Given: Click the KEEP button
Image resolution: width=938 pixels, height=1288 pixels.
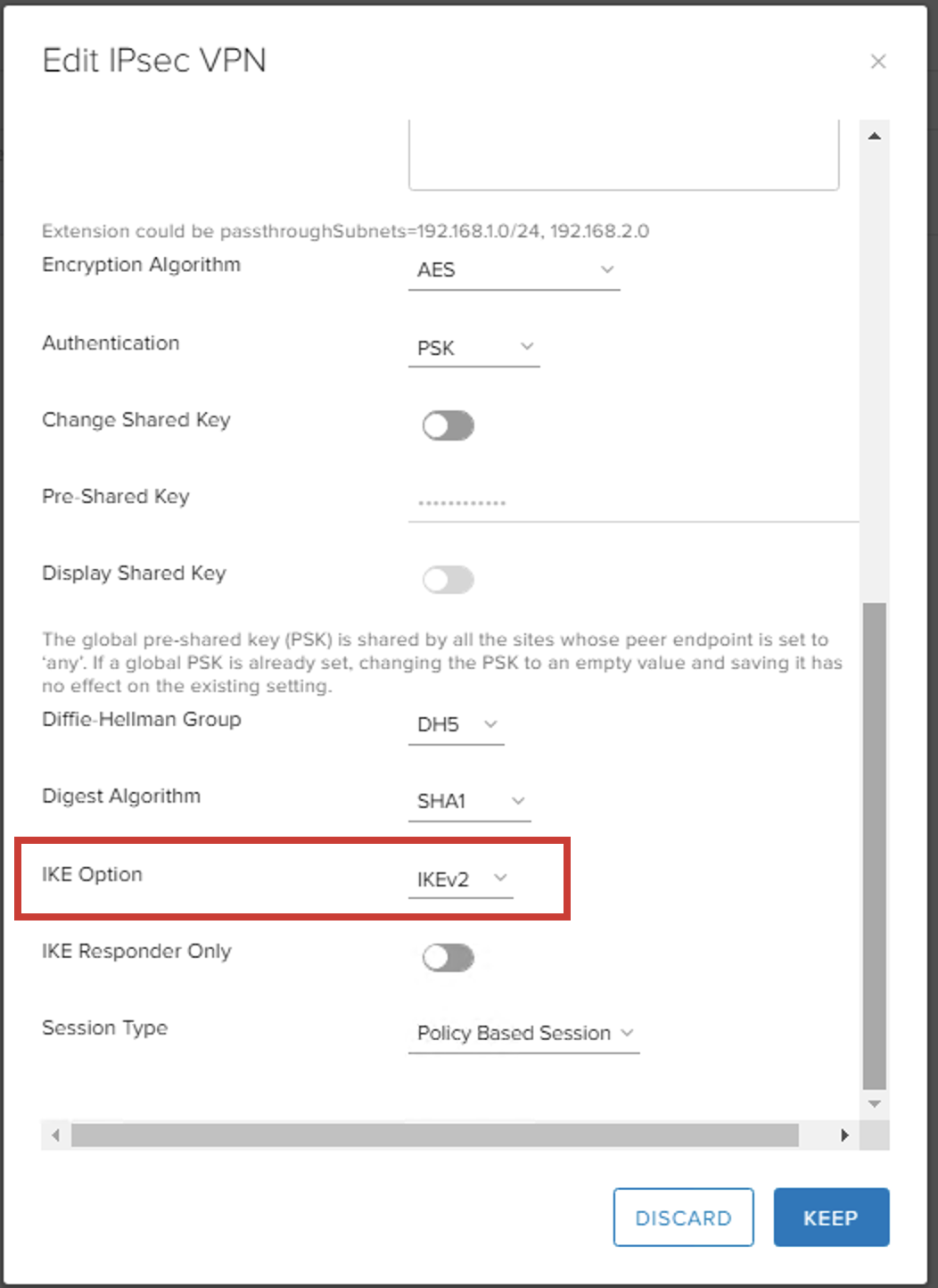Looking at the screenshot, I should tap(830, 1218).
